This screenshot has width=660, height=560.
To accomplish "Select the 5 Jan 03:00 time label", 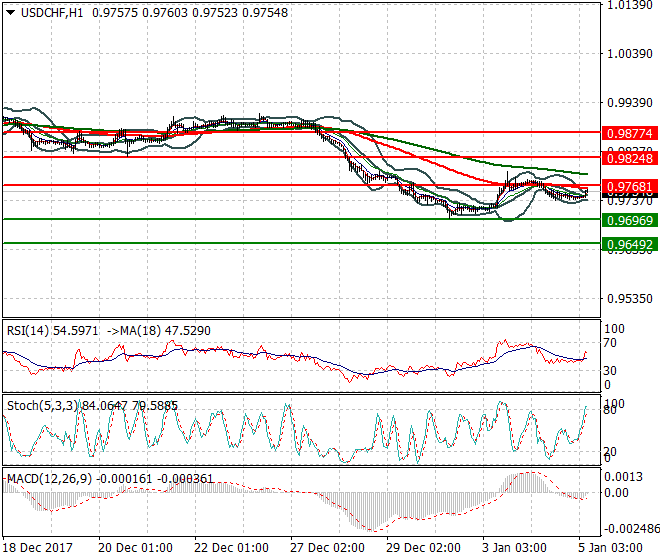I will coord(610,548).
